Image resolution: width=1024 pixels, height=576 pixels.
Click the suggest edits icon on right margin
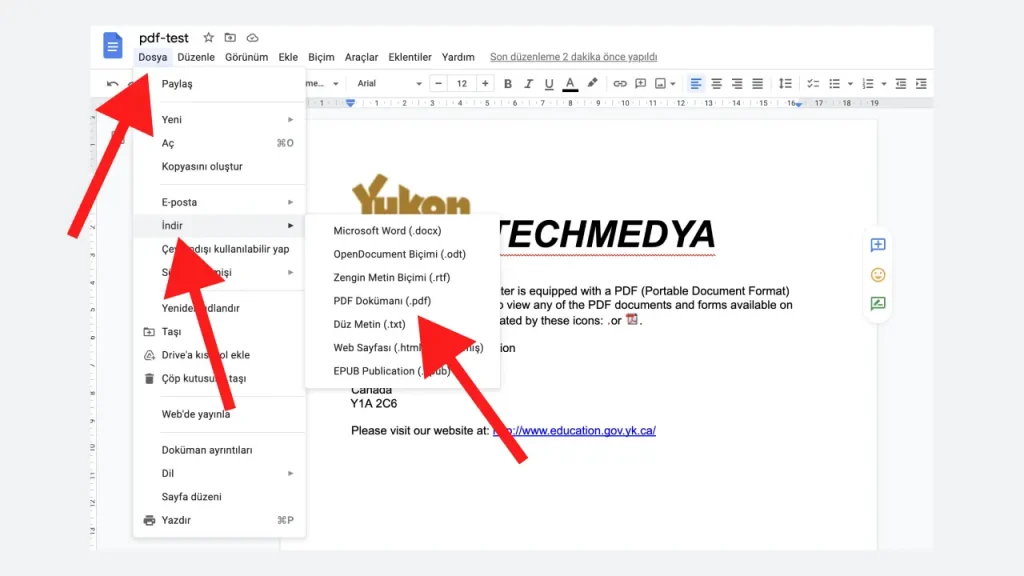click(x=878, y=304)
